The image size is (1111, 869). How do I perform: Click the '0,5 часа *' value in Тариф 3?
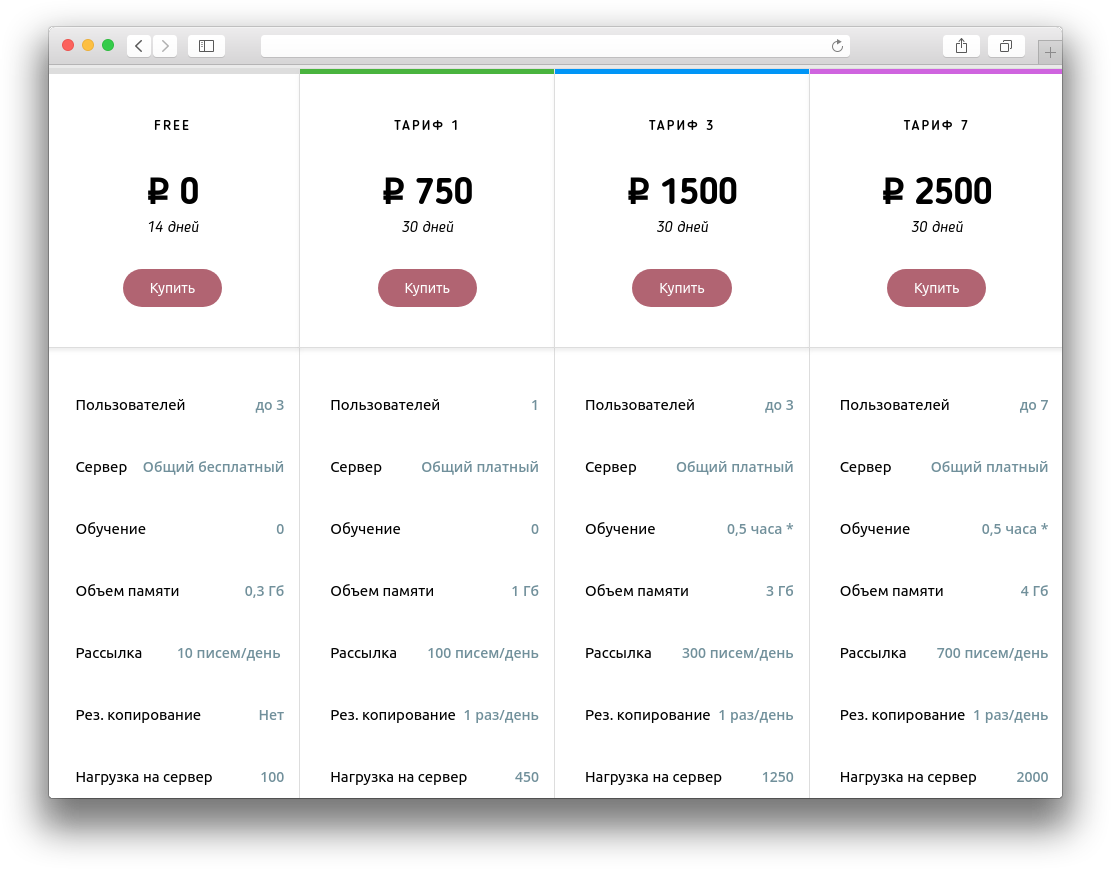pyautogui.click(x=760, y=529)
